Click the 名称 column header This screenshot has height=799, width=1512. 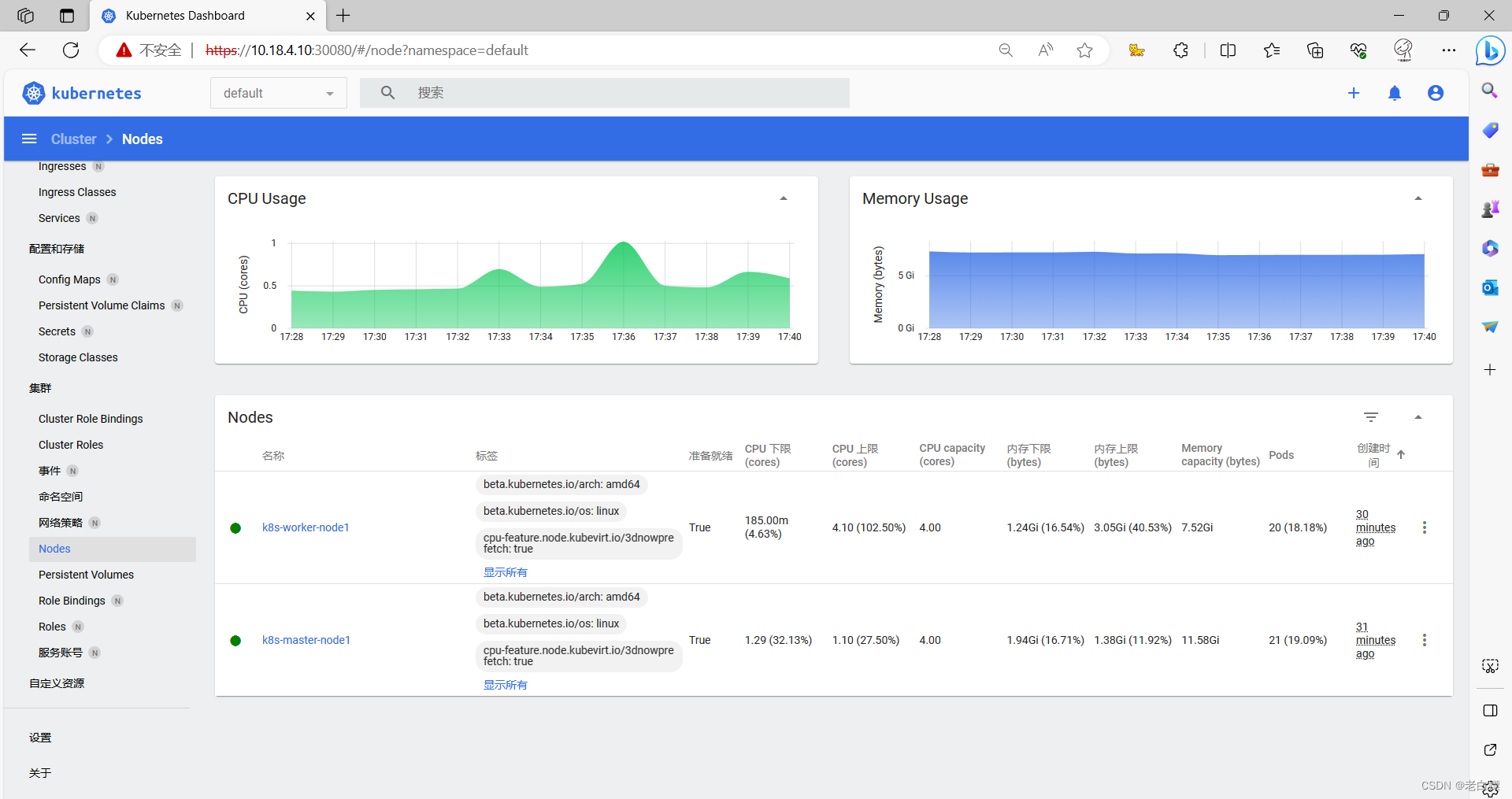tap(273, 455)
